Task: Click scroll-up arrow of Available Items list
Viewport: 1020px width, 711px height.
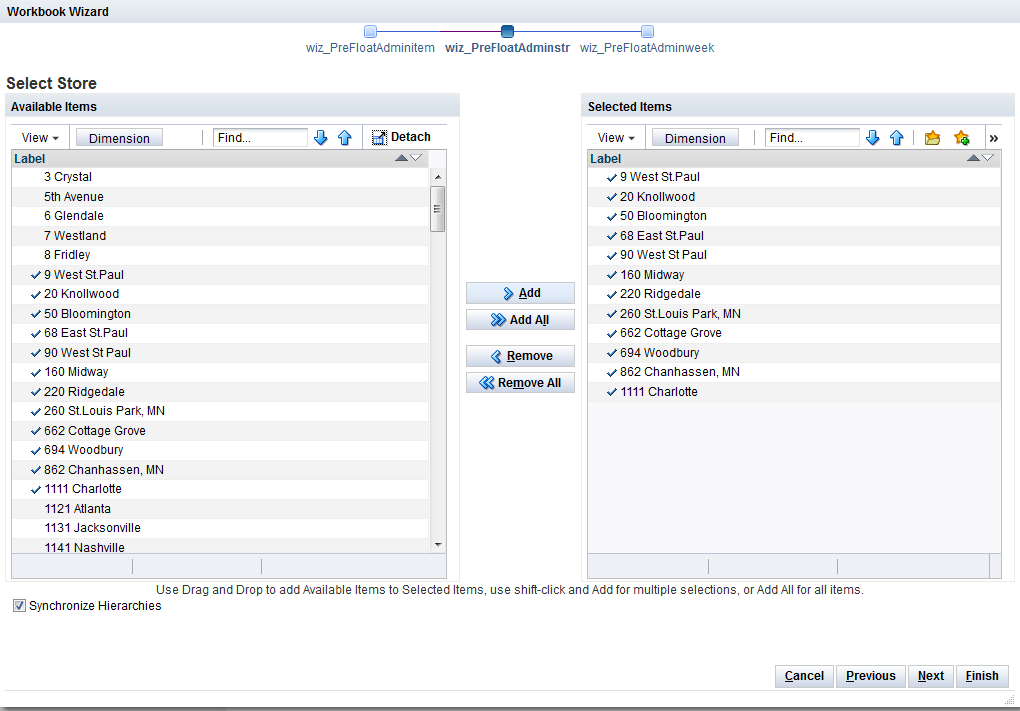Action: [x=438, y=177]
